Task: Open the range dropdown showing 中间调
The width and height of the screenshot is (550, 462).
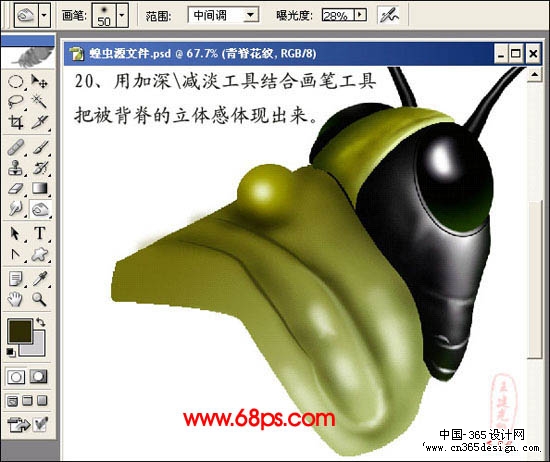Action: point(223,15)
